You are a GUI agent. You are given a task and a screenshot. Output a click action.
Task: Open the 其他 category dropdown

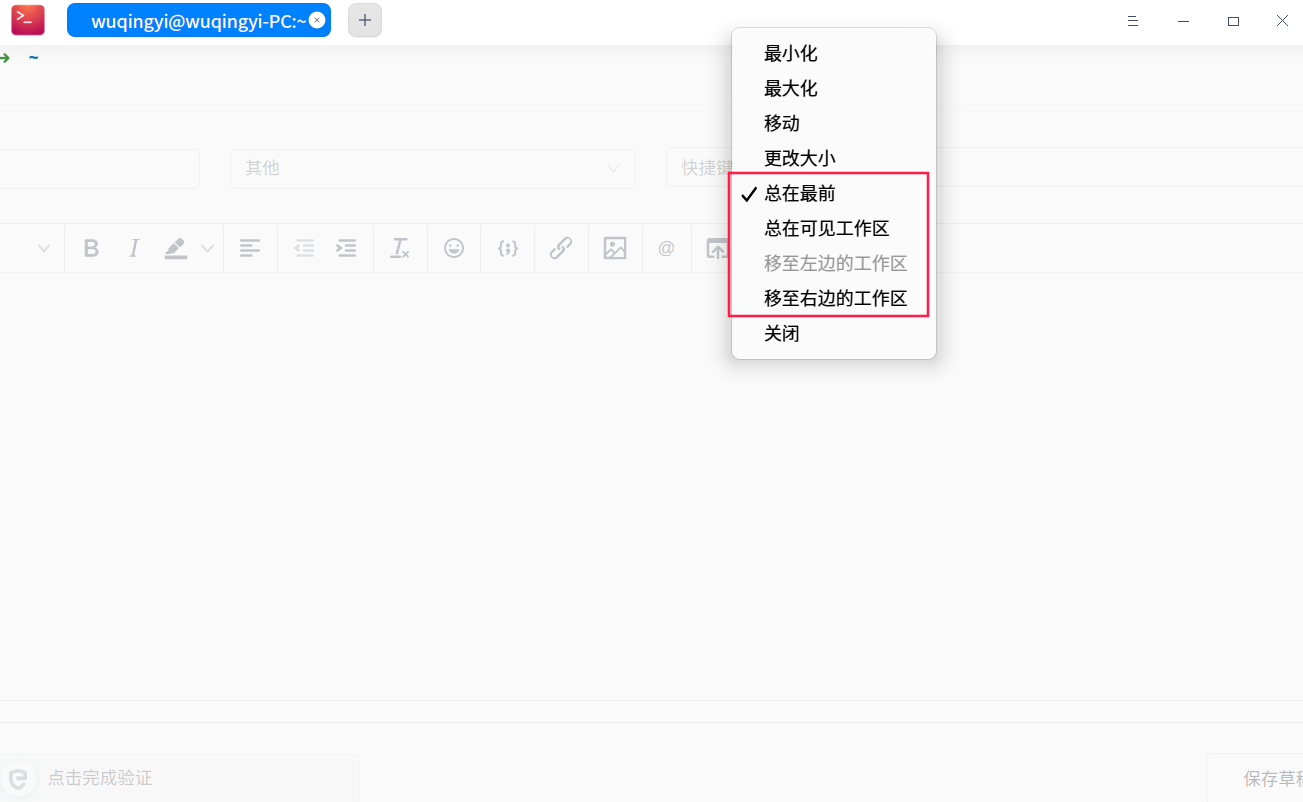433,168
